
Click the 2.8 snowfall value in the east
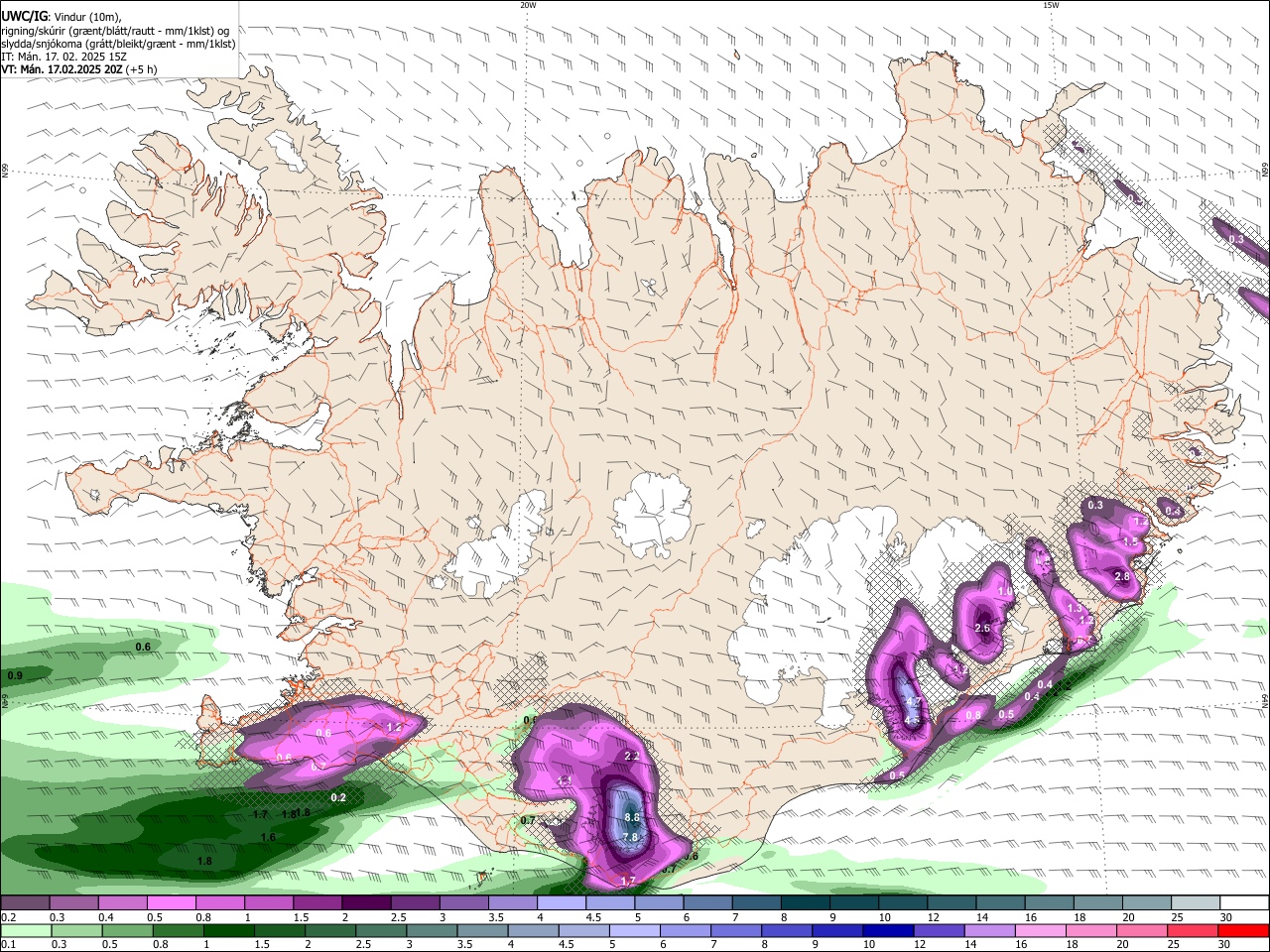pyautogui.click(x=1122, y=576)
